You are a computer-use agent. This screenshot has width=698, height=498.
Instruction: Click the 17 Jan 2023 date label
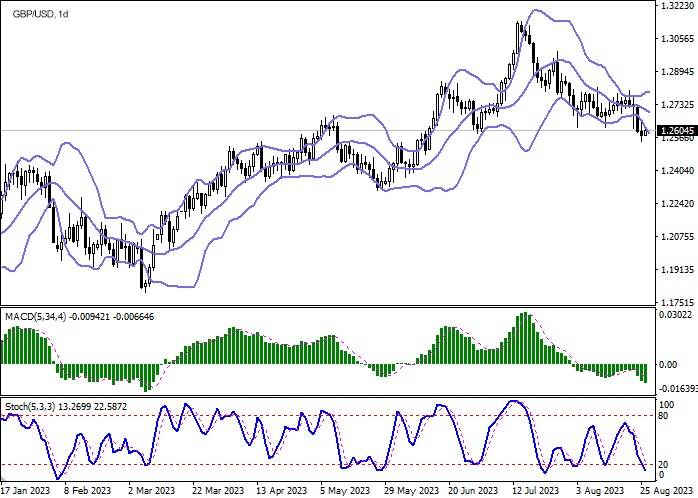point(24,490)
